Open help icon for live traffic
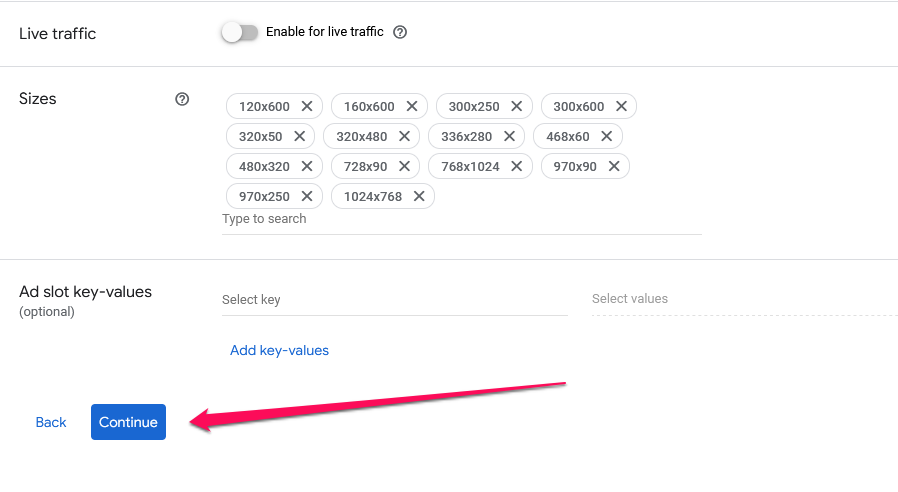The width and height of the screenshot is (898, 492). click(x=400, y=32)
